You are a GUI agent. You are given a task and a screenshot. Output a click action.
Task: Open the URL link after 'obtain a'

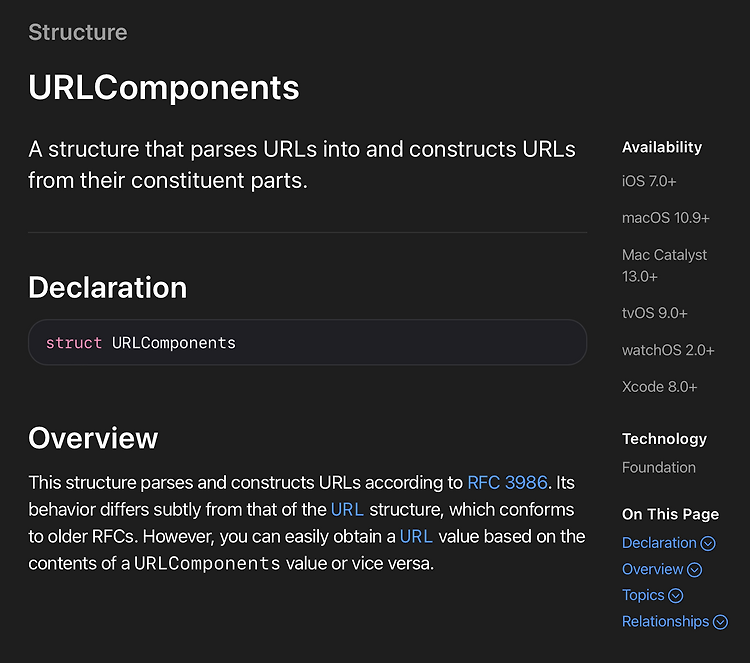416,537
